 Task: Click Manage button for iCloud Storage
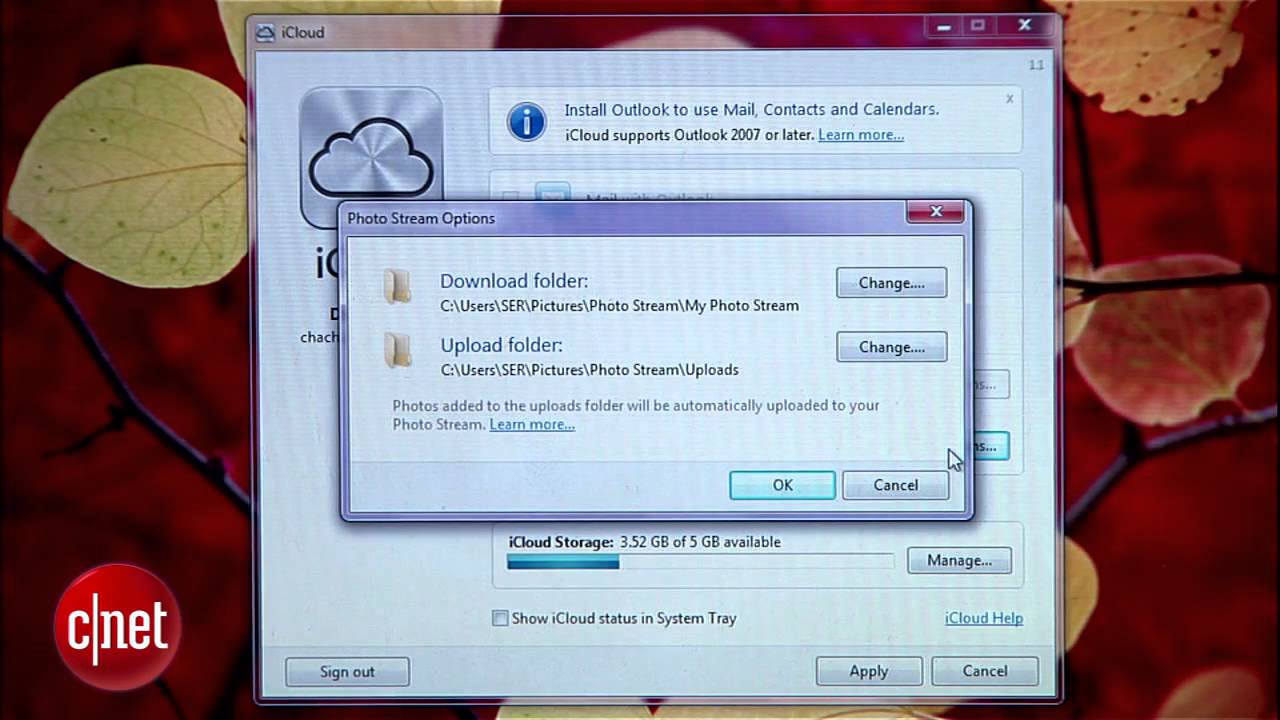pos(959,560)
